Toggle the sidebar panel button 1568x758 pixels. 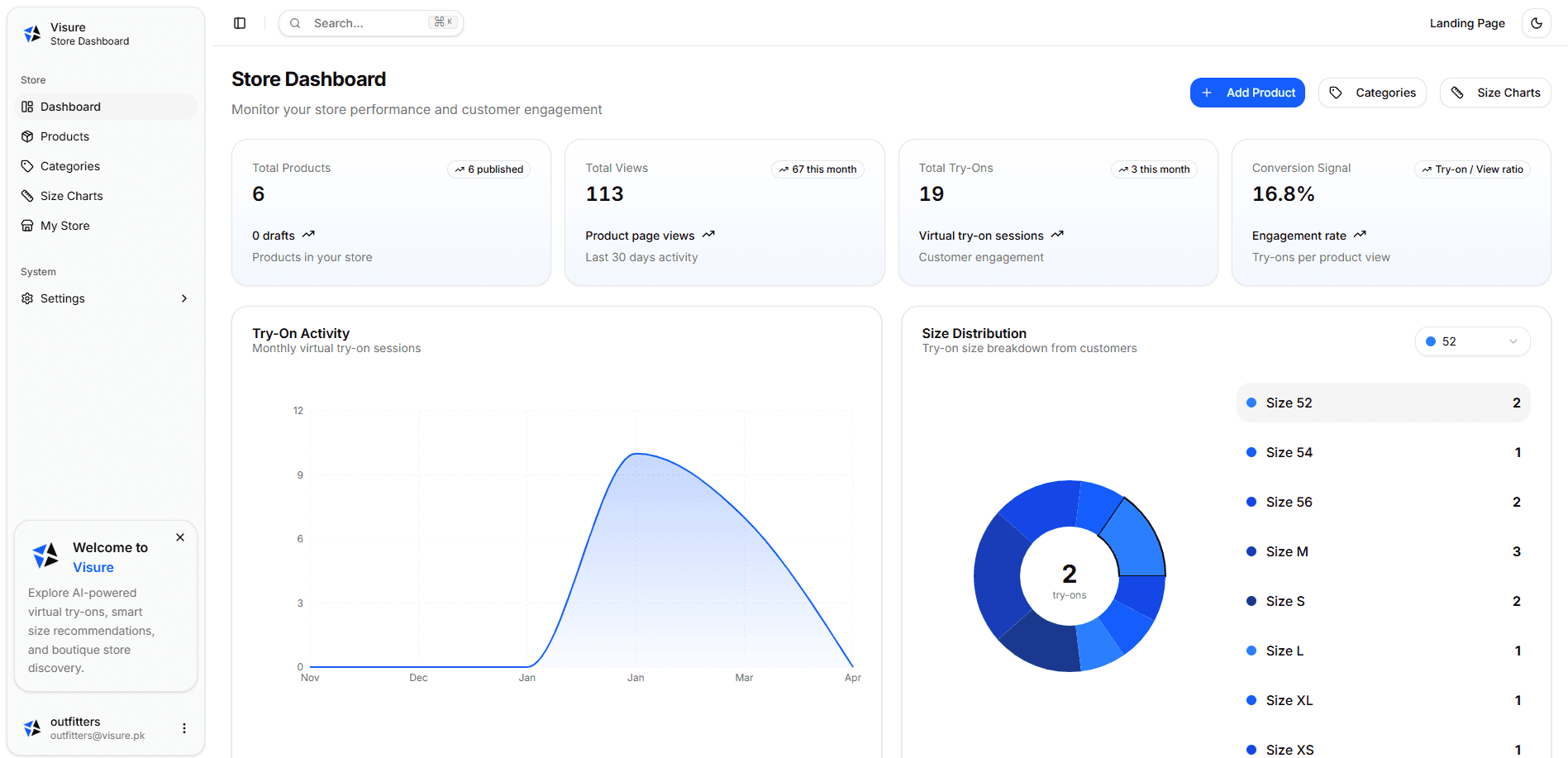pos(240,22)
